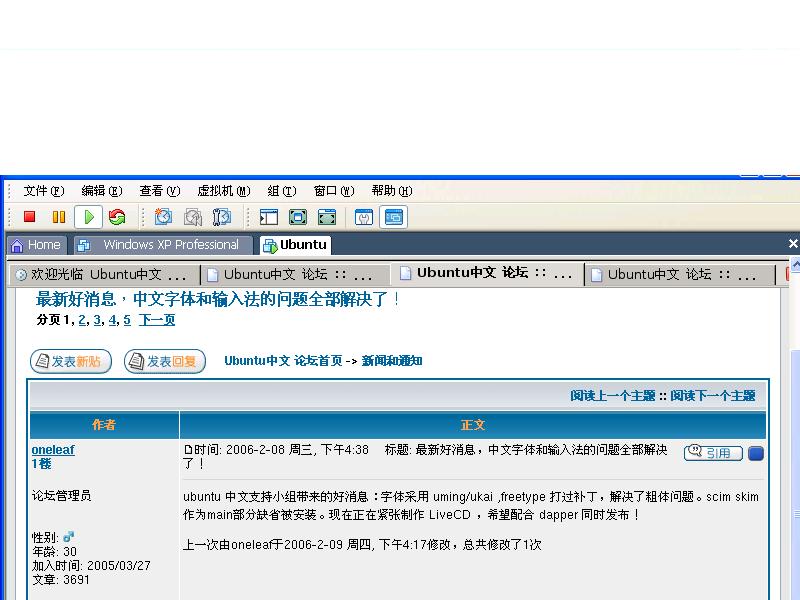
Task: Click the 年龄: 30 text
Action: coord(54,552)
